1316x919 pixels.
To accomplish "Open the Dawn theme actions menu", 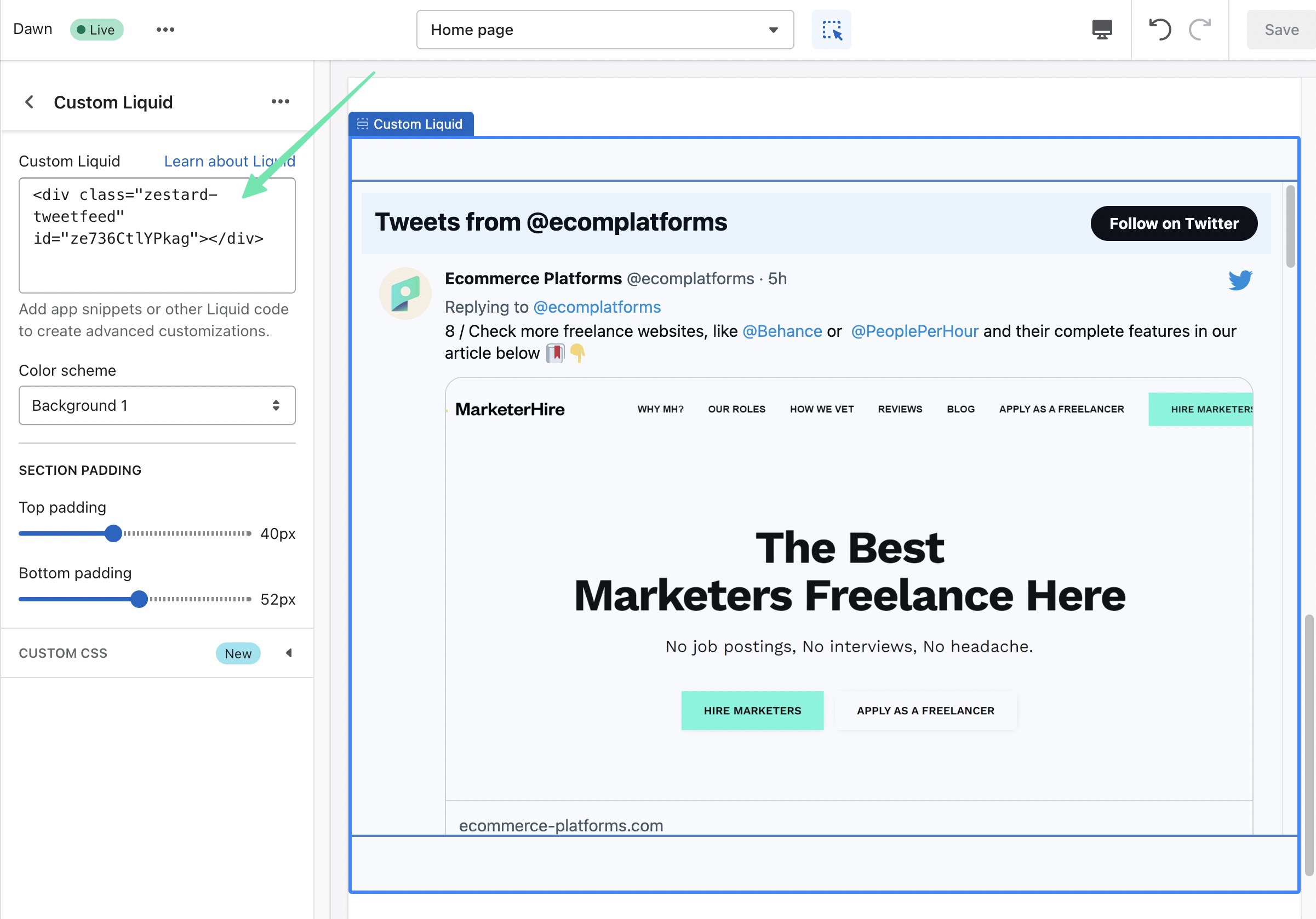I will coord(165,29).
